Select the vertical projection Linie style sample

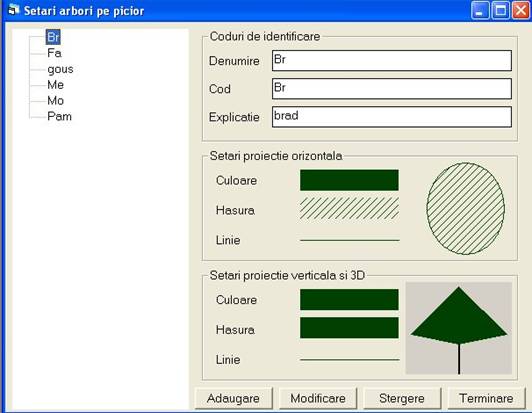coord(350,359)
